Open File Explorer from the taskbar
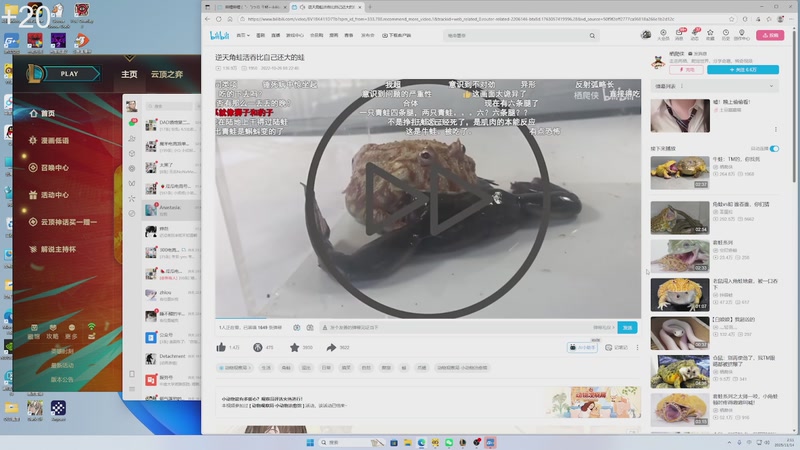Image resolution: width=800 pixels, height=450 pixels. coord(408,442)
